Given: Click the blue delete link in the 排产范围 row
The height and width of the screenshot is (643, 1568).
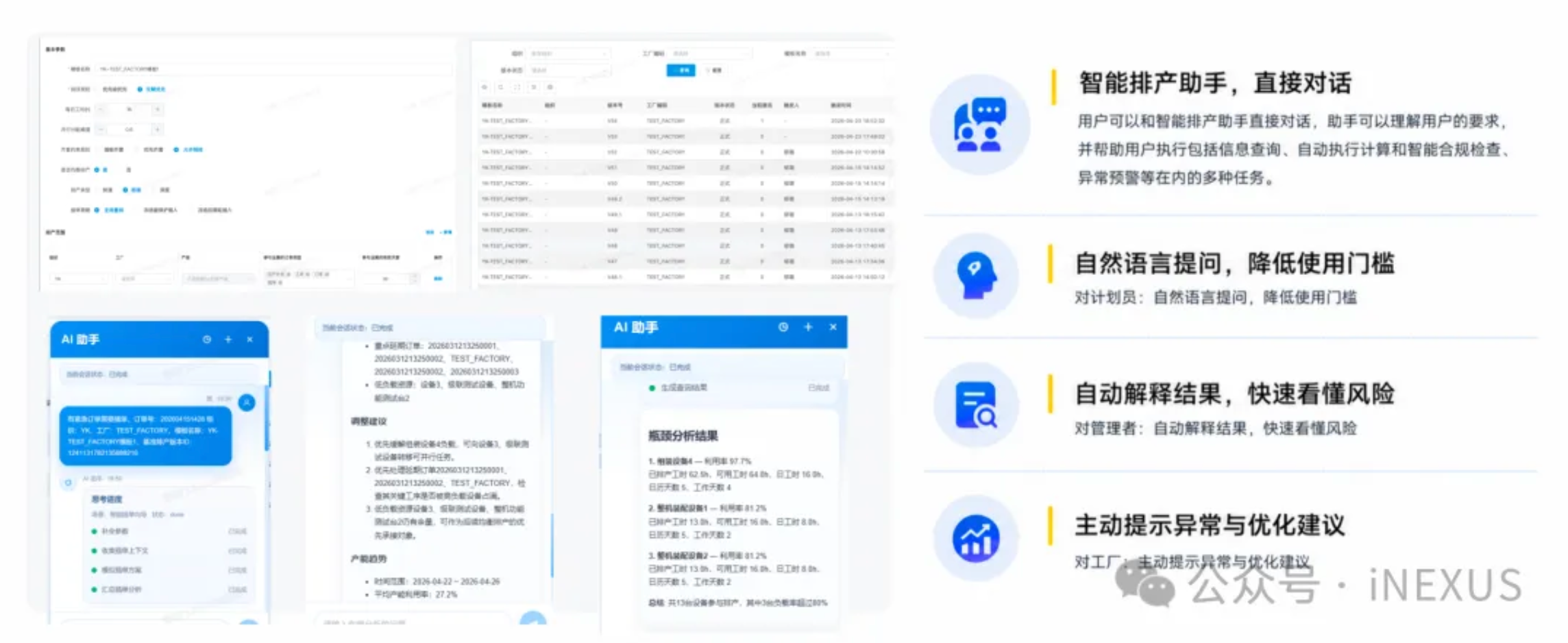Looking at the screenshot, I should pyautogui.click(x=438, y=278).
